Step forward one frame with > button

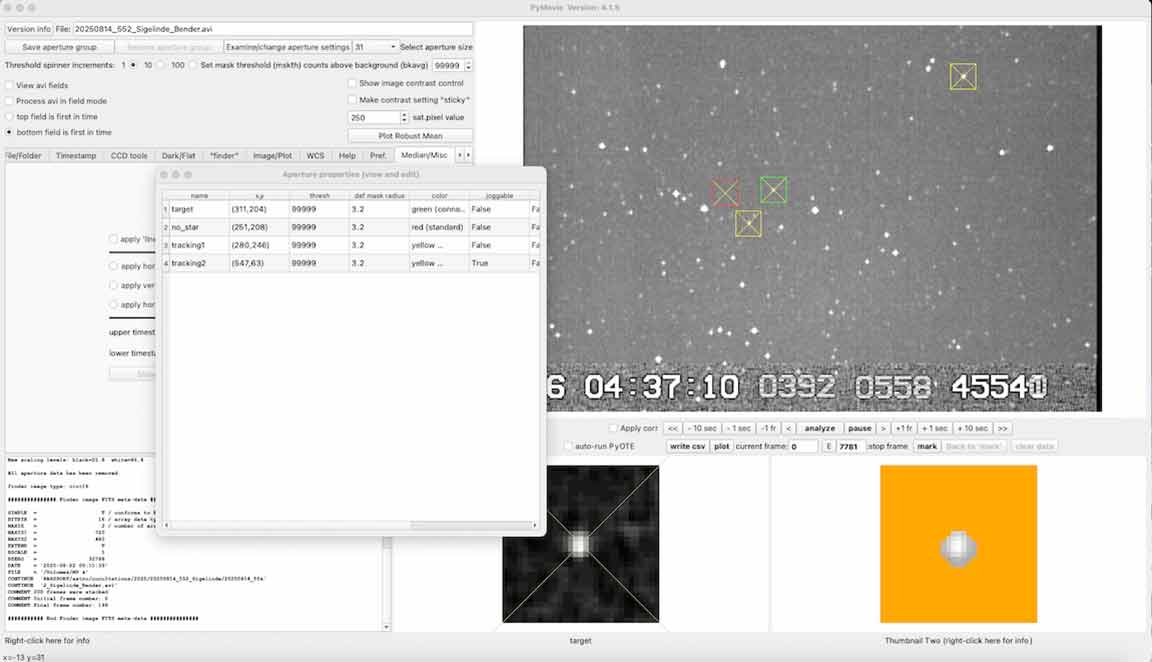click(x=883, y=428)
